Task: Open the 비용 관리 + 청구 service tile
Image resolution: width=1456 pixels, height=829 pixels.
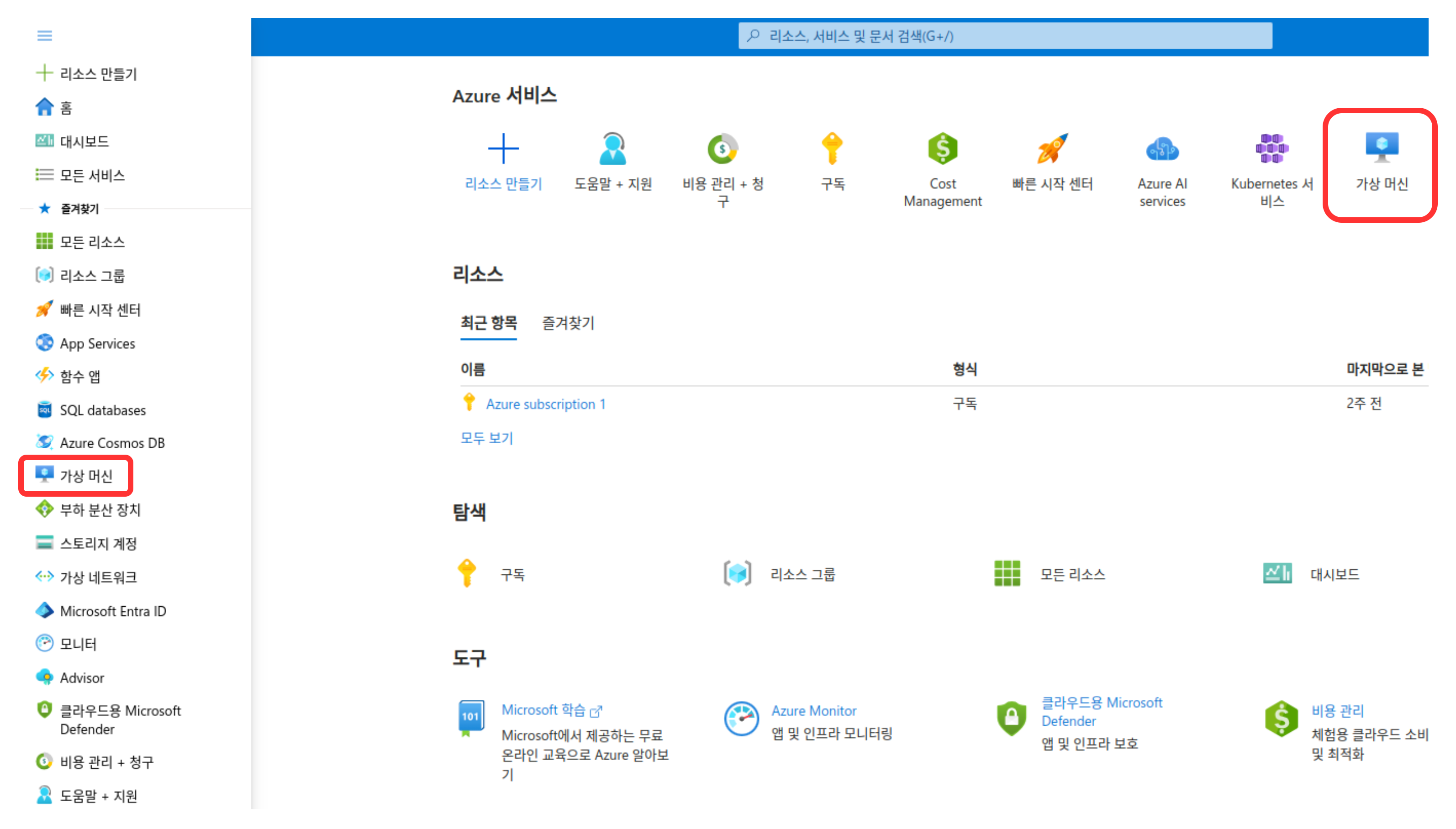Action: coord(723,170)
